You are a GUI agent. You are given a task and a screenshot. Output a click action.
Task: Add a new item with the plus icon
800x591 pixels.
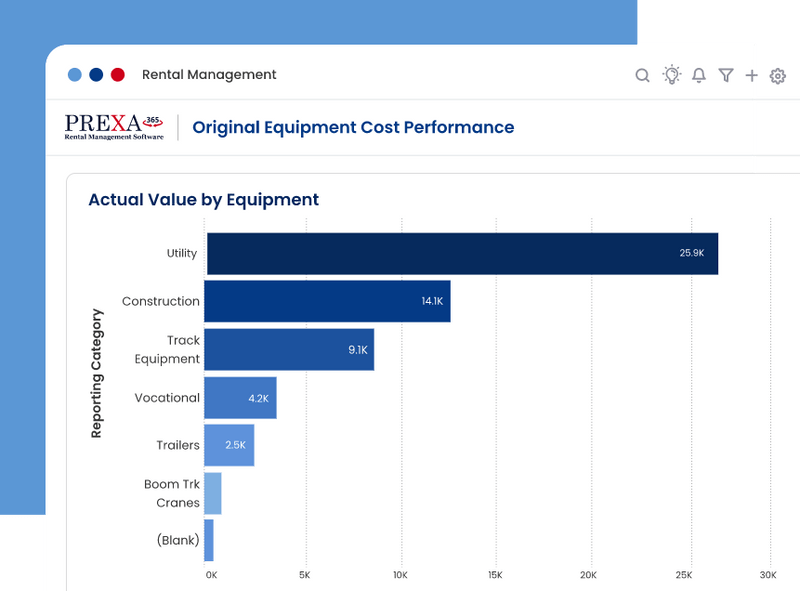coord(751,75)
